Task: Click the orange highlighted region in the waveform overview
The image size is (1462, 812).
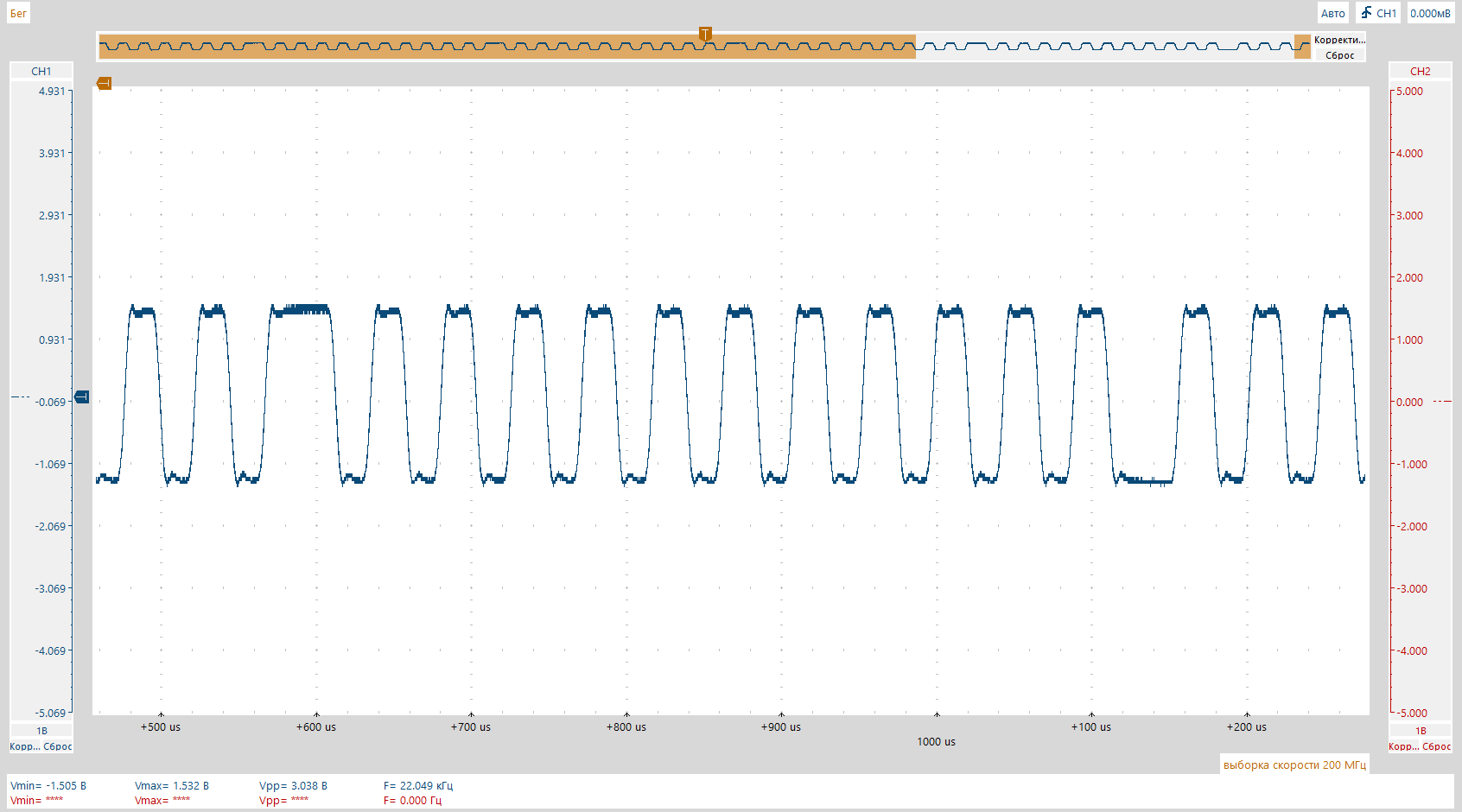Action: click(x=507, y=47)
